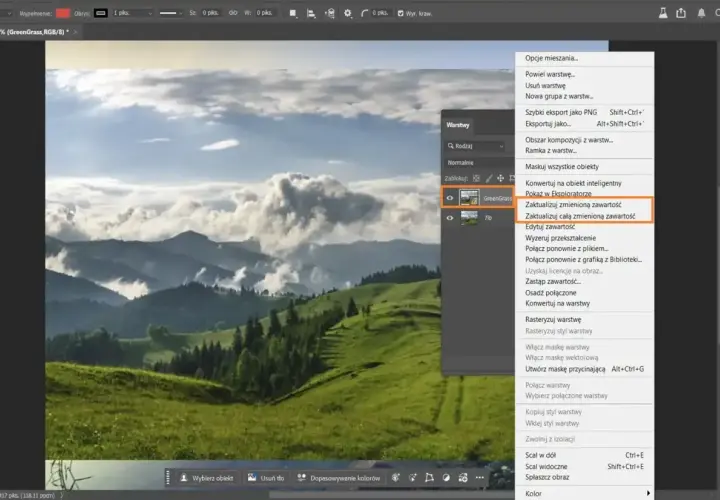
Task: Click the Sz. width input field
Action: click(x=210, y=13)
